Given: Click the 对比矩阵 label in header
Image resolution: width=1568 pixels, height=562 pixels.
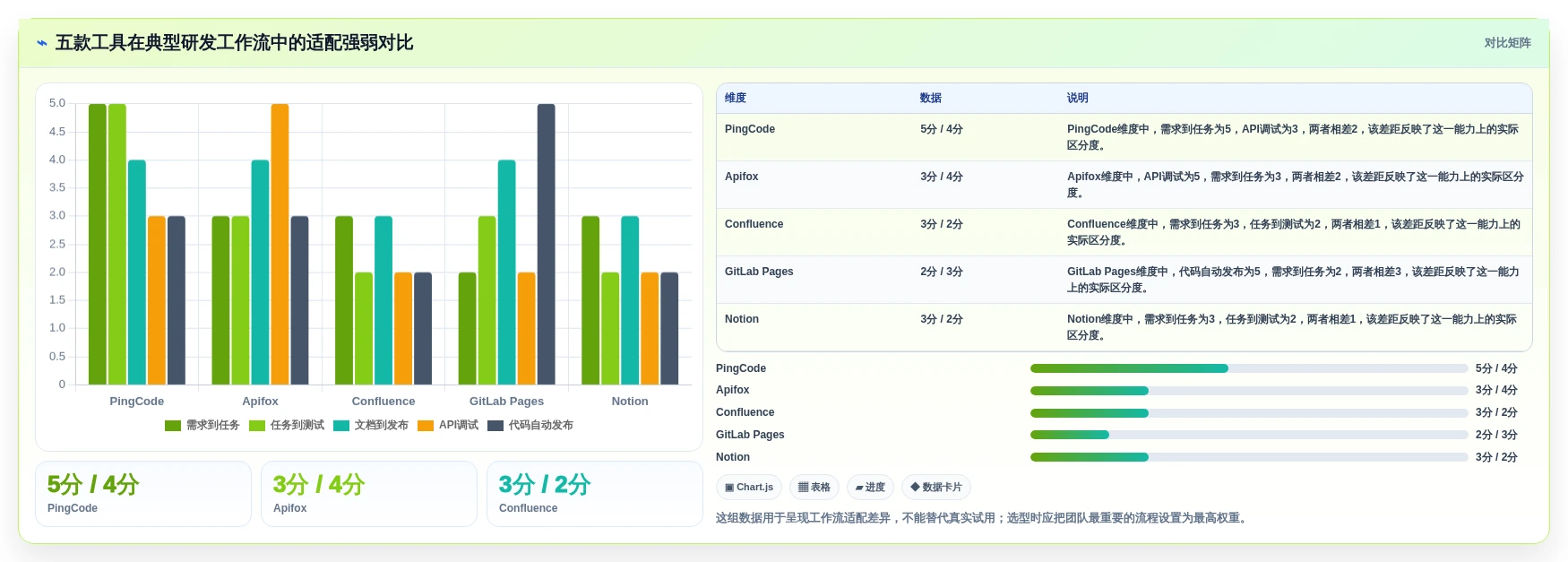Looking at the screenshot, I should click(x=1507, y=43).
